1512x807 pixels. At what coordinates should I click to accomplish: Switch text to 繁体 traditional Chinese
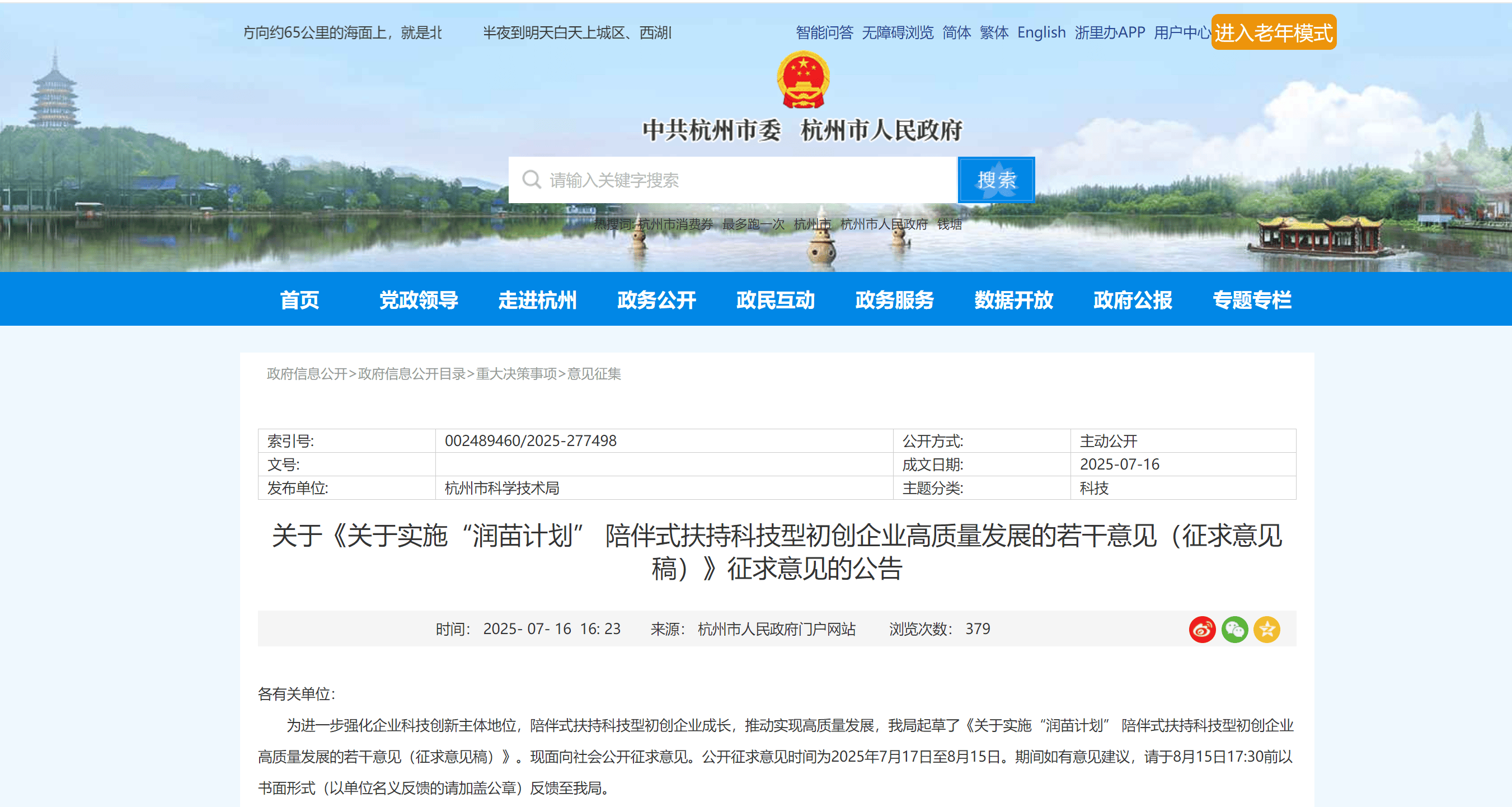(x=993, y=32)
